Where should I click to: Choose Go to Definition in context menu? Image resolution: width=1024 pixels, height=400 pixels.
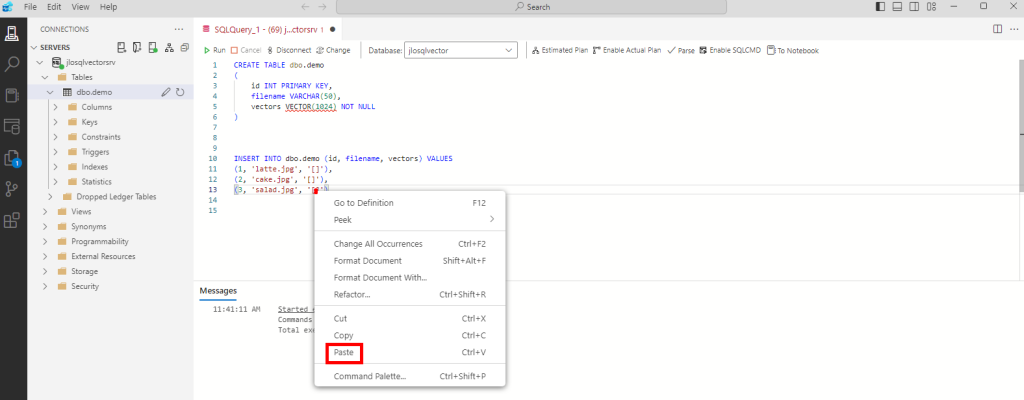(x=409, y=203)
